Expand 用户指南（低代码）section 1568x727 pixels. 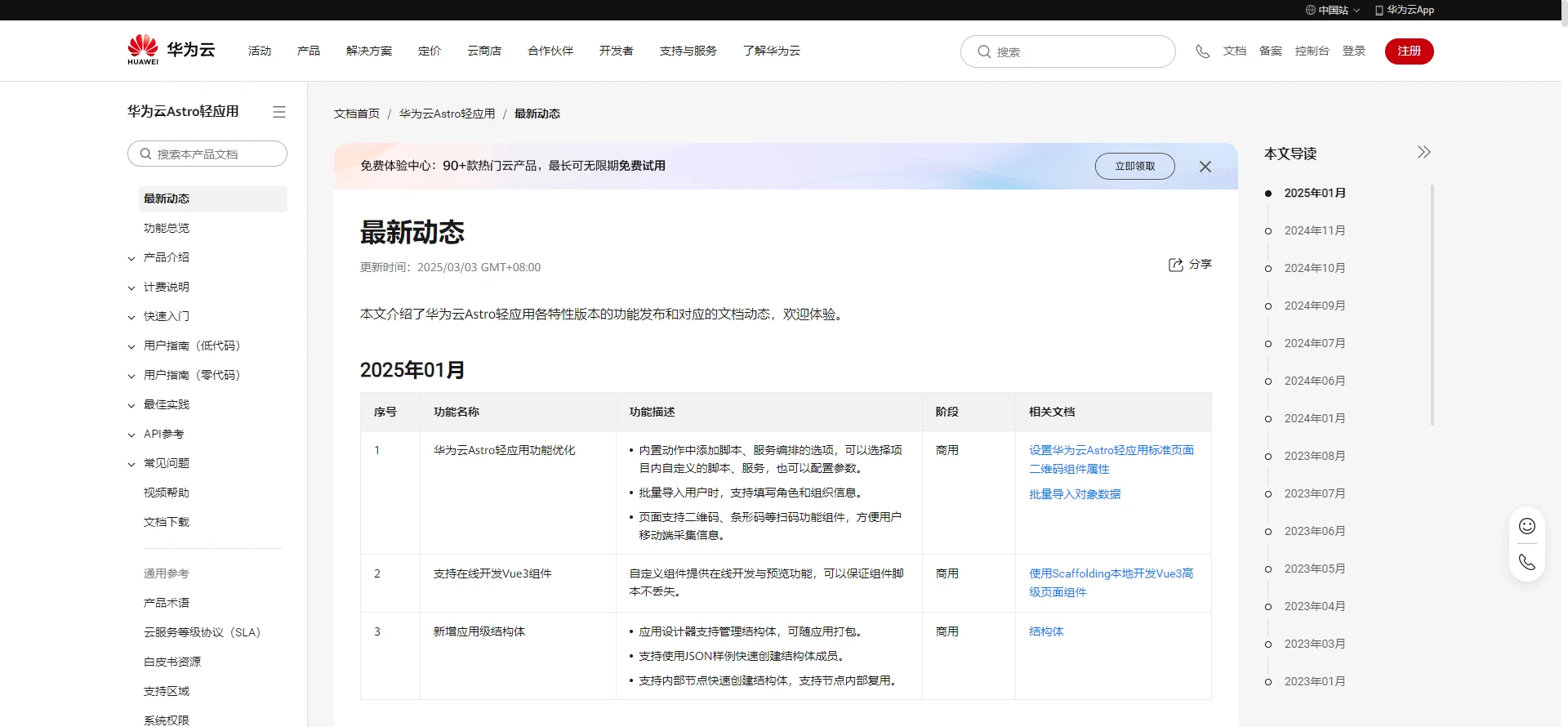click(x=131, y=346)
